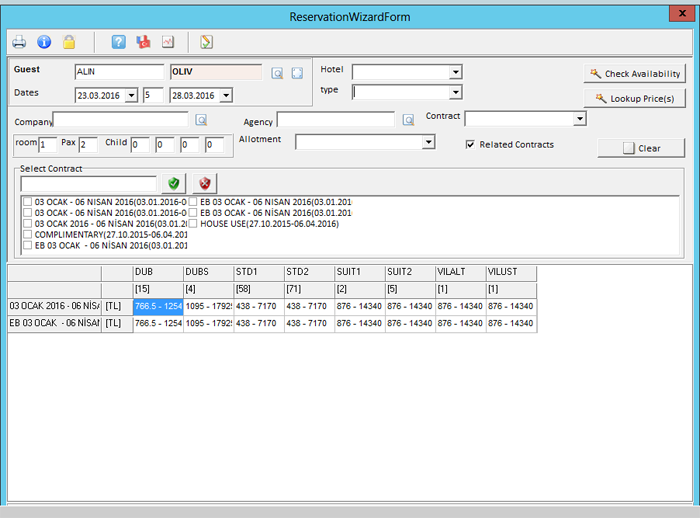Click the printer icon in the toolbar

(19, 42)
